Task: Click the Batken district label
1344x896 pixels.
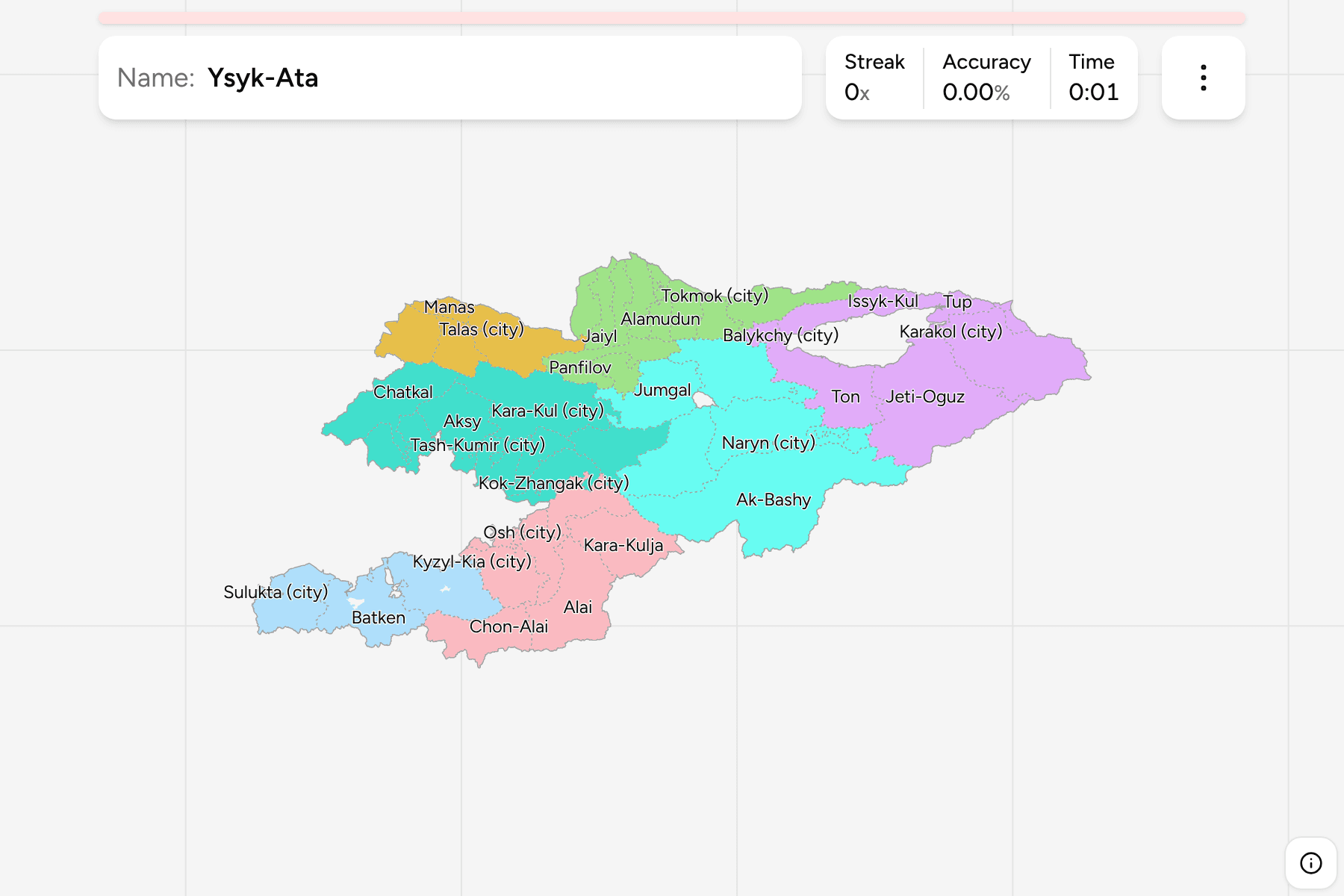Action: coord(379,617)
